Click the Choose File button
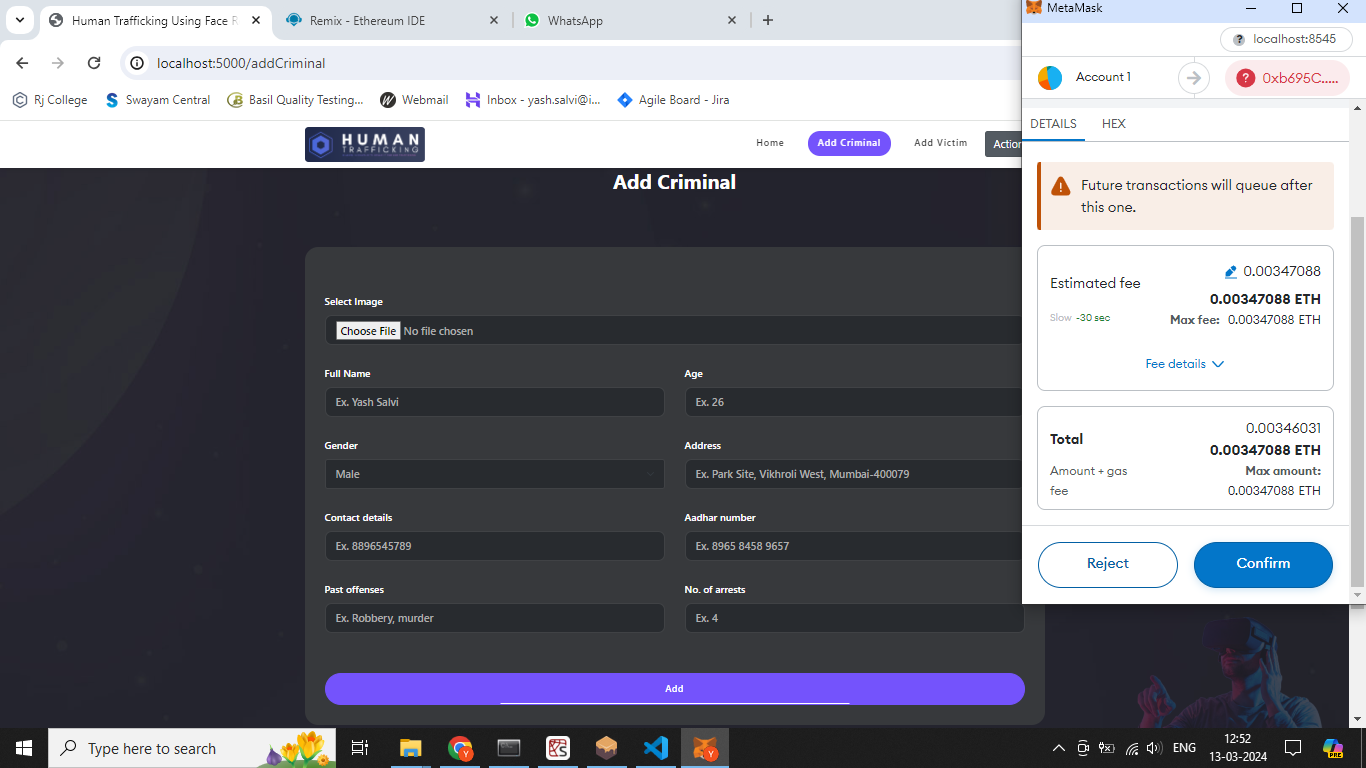 368,331
